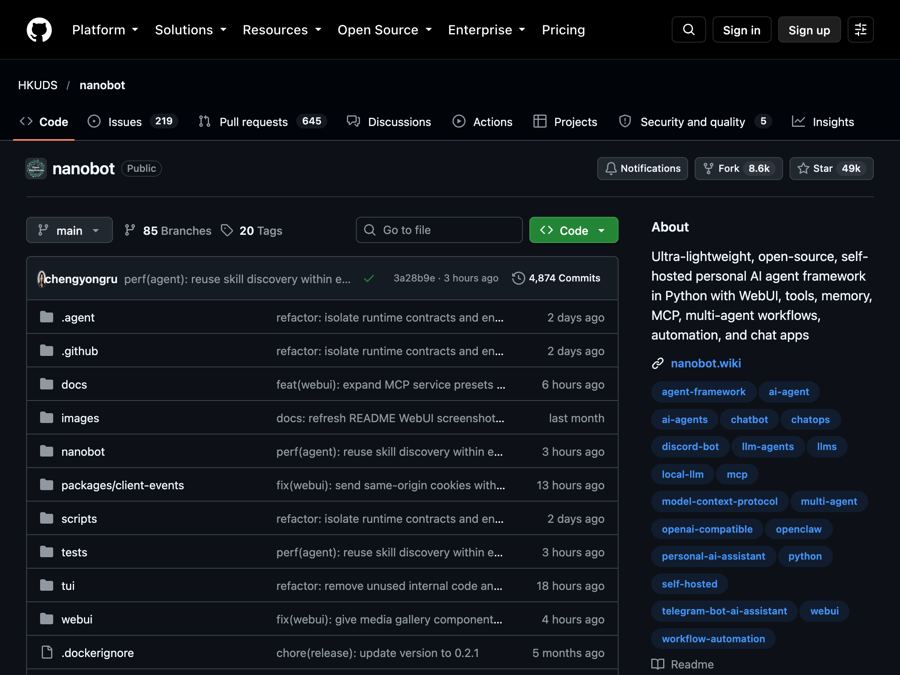Click the Sign in button
Screen dimensions: 900x675
(742, 30)
